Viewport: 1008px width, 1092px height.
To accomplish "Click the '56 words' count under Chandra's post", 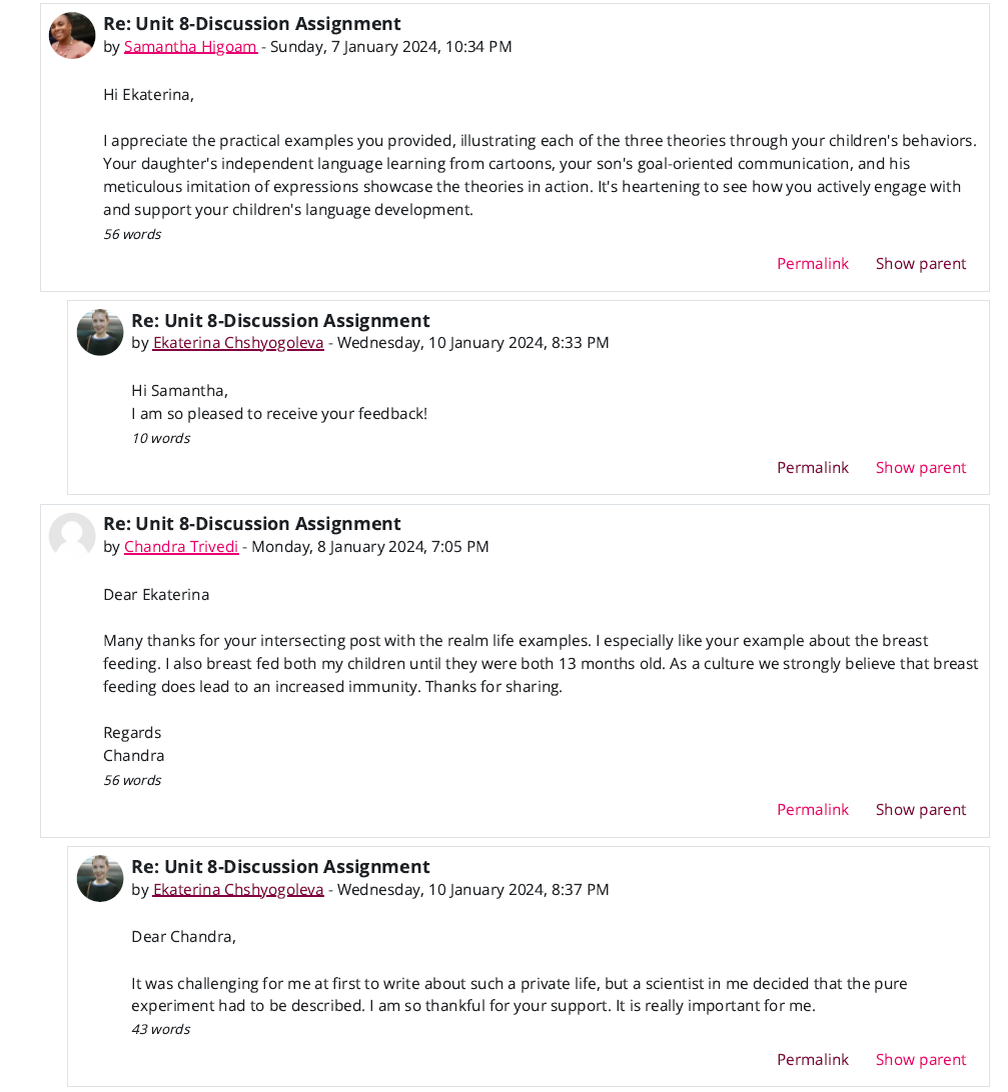I will coord(132,781).
